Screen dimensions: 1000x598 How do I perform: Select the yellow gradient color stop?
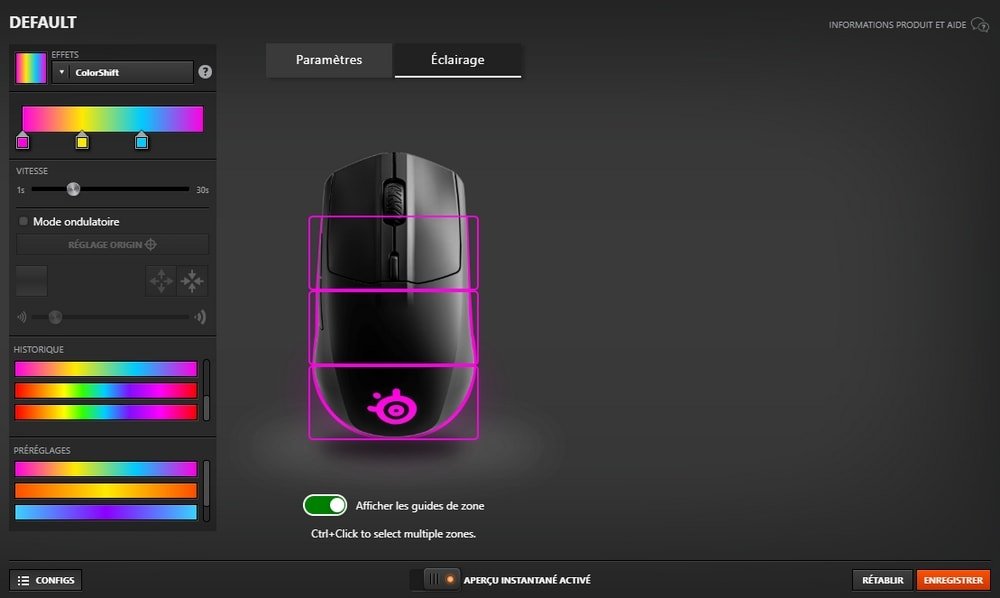pyautogui.click(x=82, y=141)
